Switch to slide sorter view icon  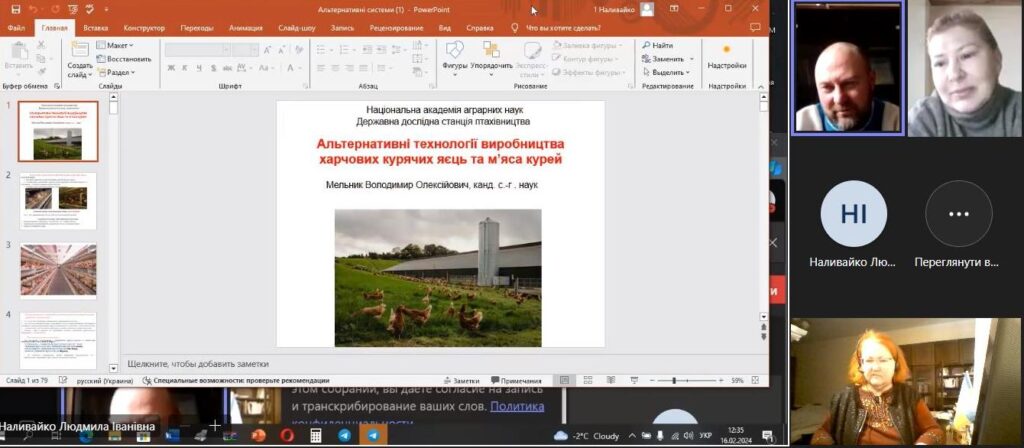tap(586, 381)
